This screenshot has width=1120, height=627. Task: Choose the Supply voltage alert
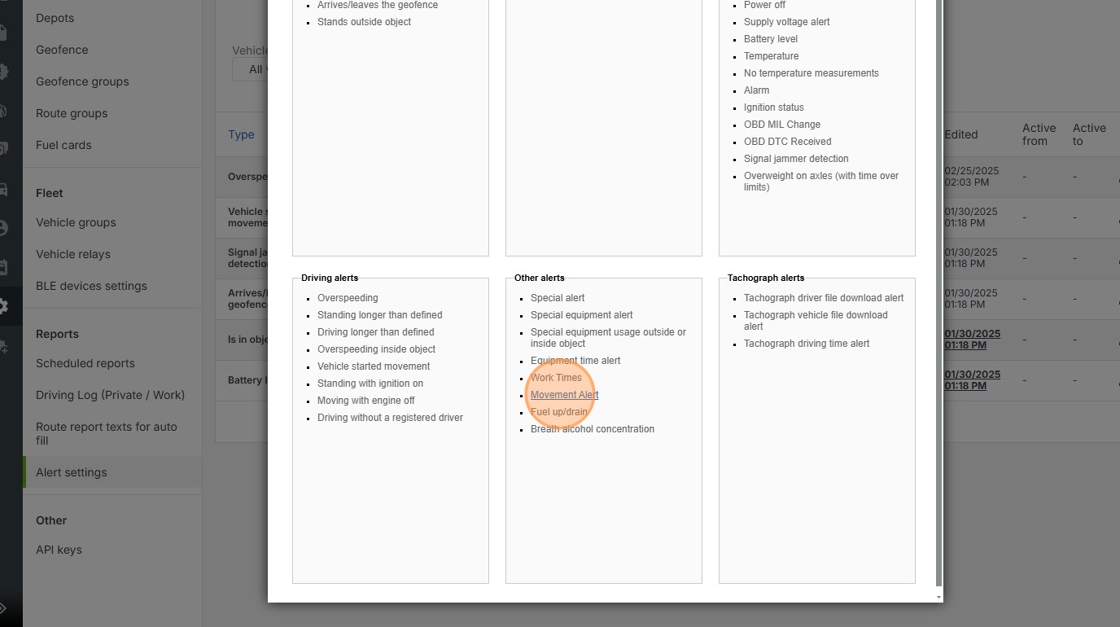[786, 22]
